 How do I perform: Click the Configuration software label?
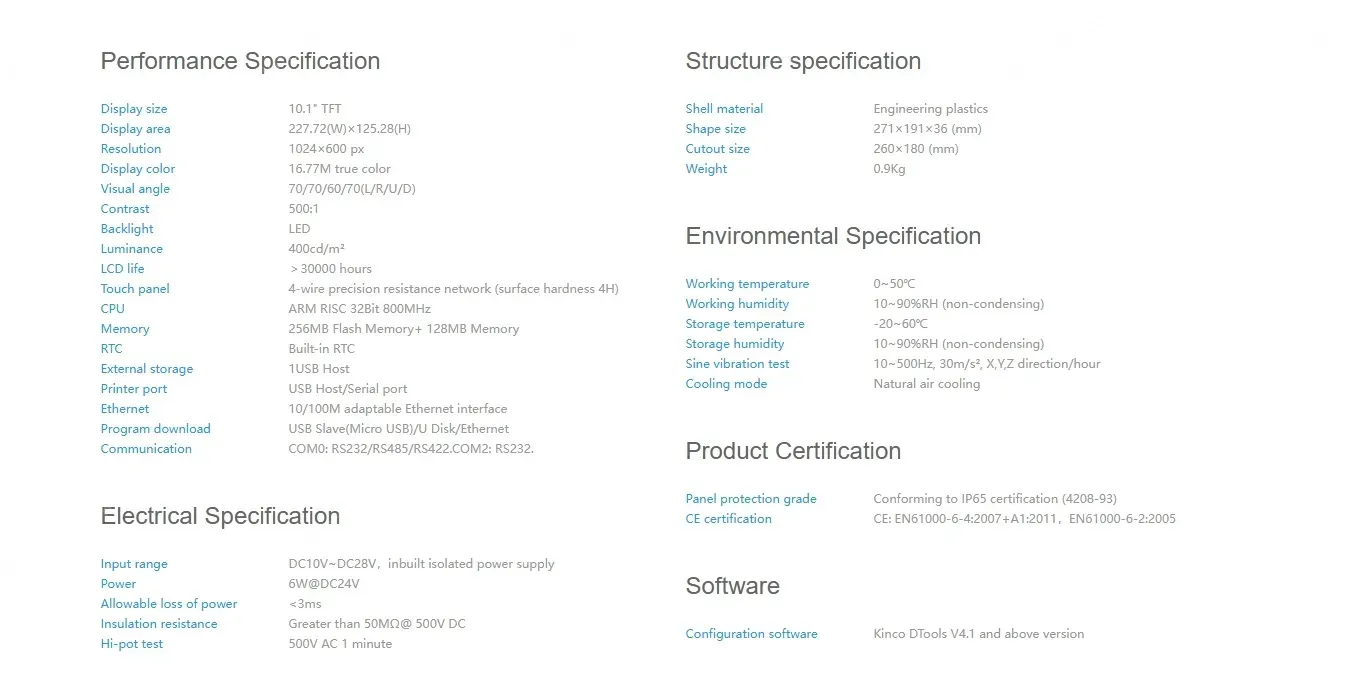coord(751,634)
